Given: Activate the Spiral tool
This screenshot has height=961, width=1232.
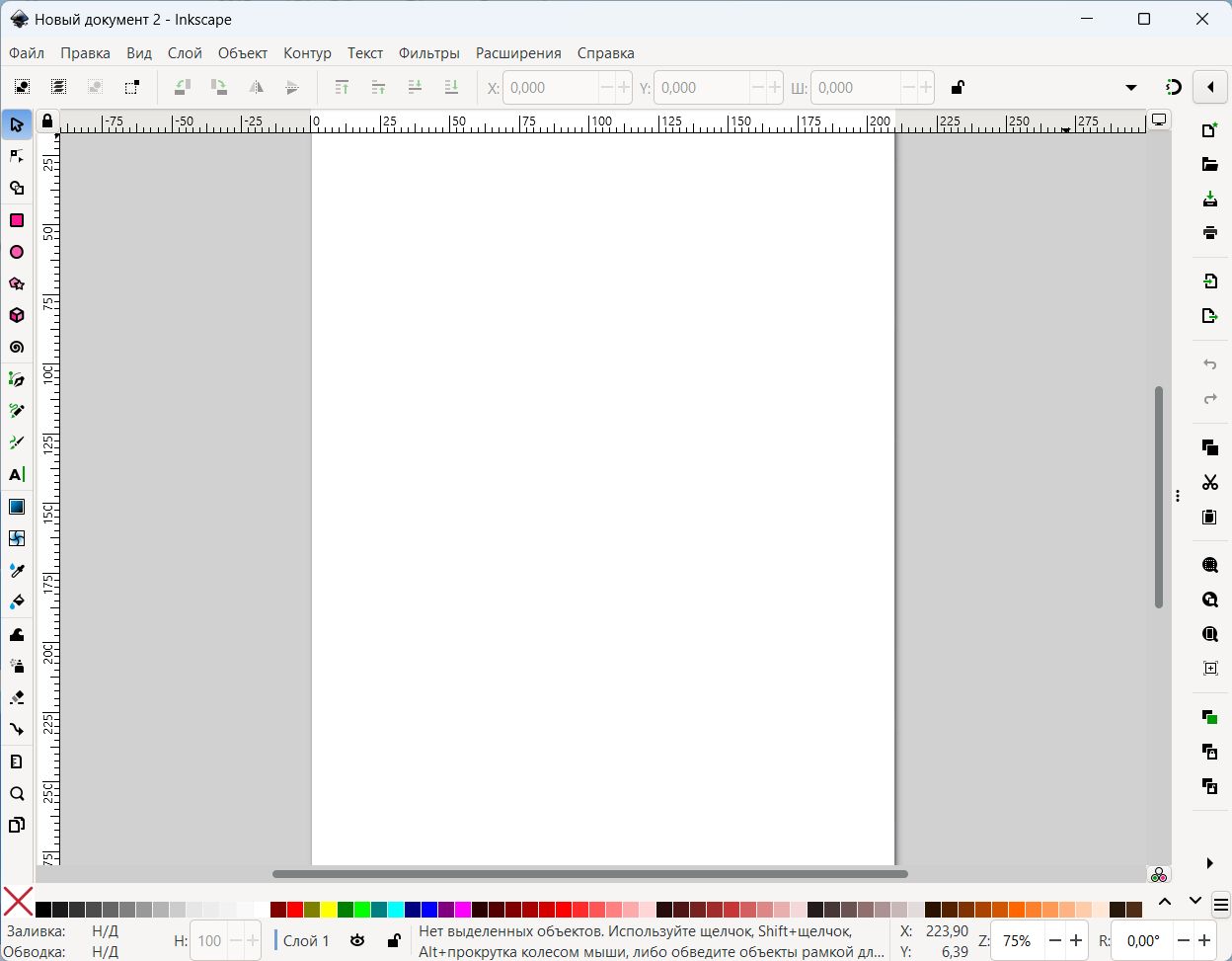Looking at the screenshot, I should [17, 348].
